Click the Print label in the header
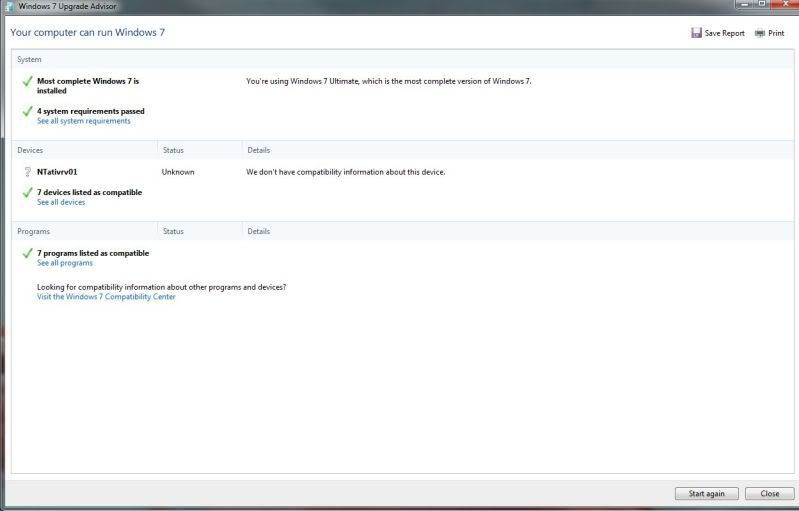The image size is (799, 511). (776, 33)
